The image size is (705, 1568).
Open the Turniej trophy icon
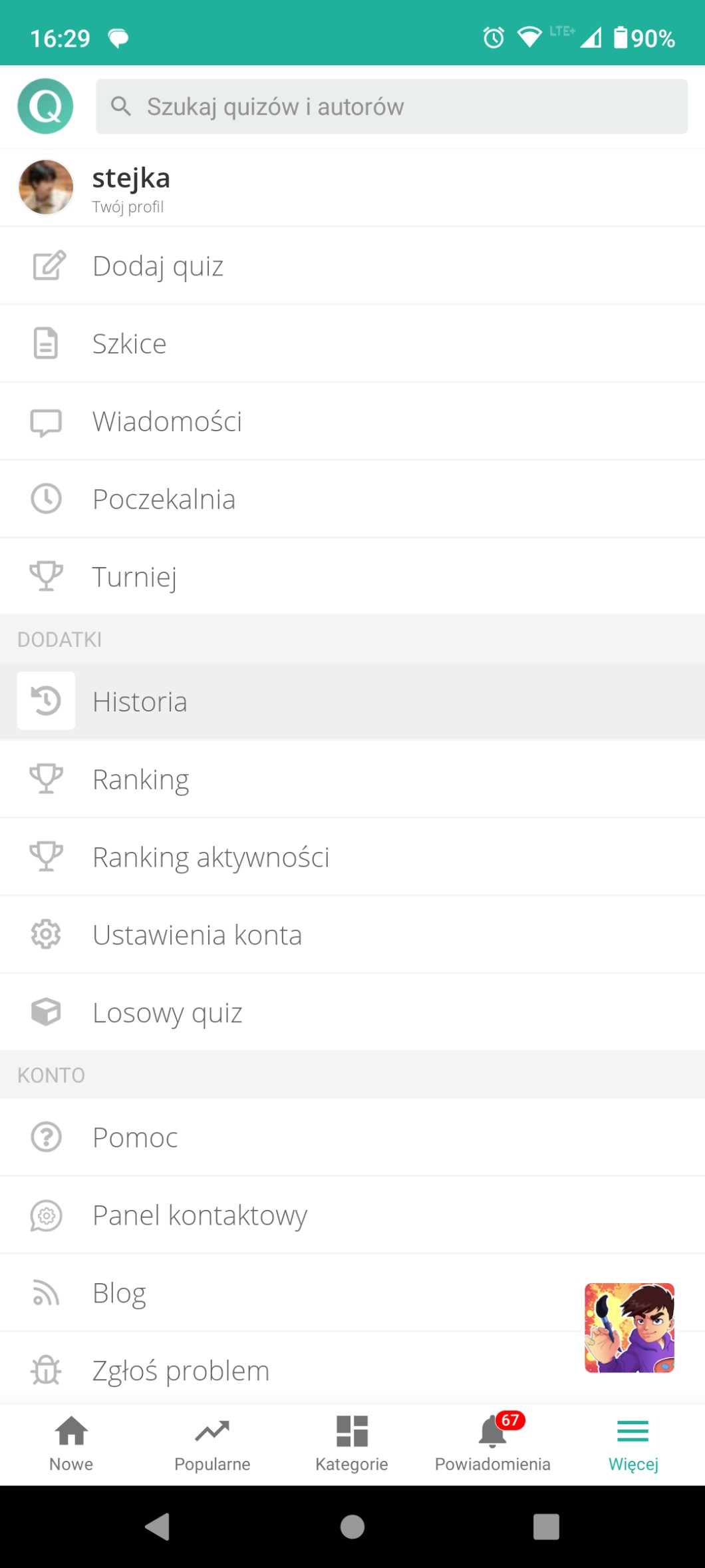[x=46, y=576]
